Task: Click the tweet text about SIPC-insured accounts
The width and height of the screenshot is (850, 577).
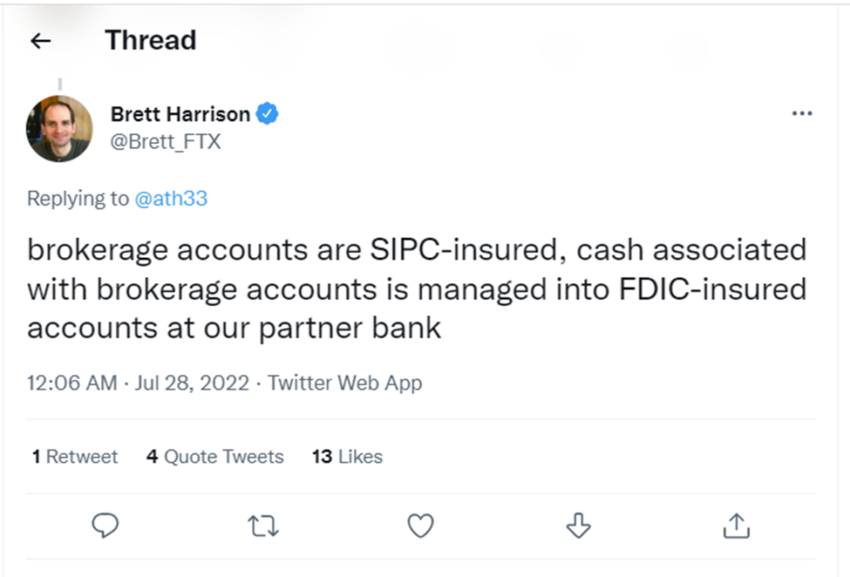Action: coord(417,288)
